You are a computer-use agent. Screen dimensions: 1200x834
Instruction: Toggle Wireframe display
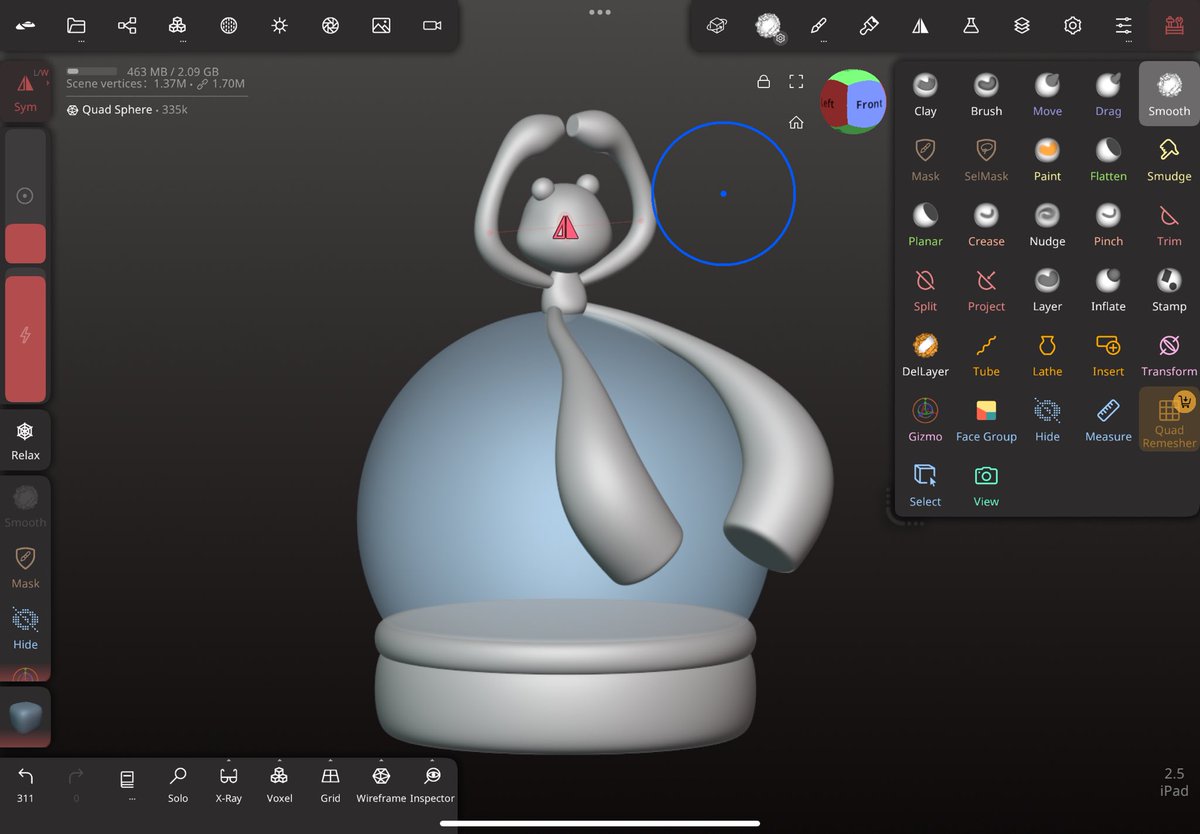[x=381, y=785]
